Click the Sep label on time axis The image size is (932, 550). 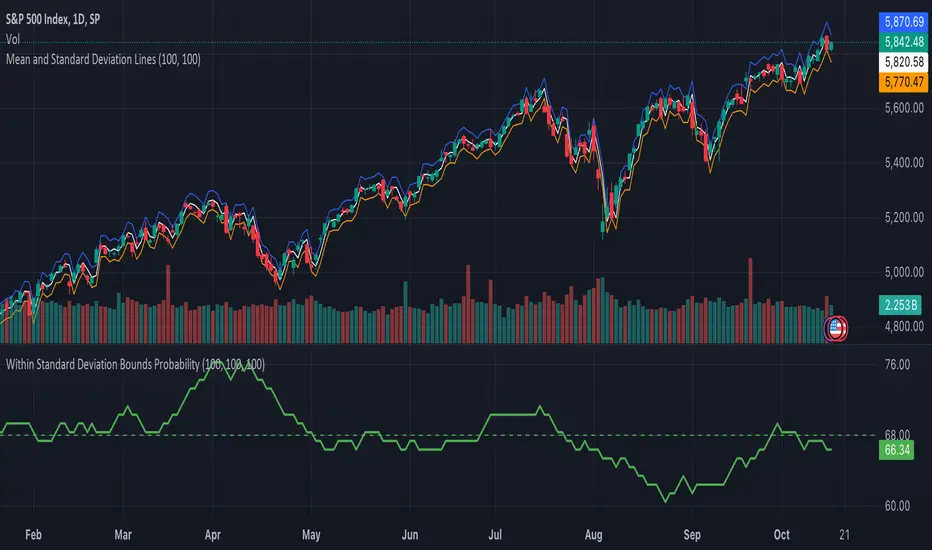click(x=692, y=535)
